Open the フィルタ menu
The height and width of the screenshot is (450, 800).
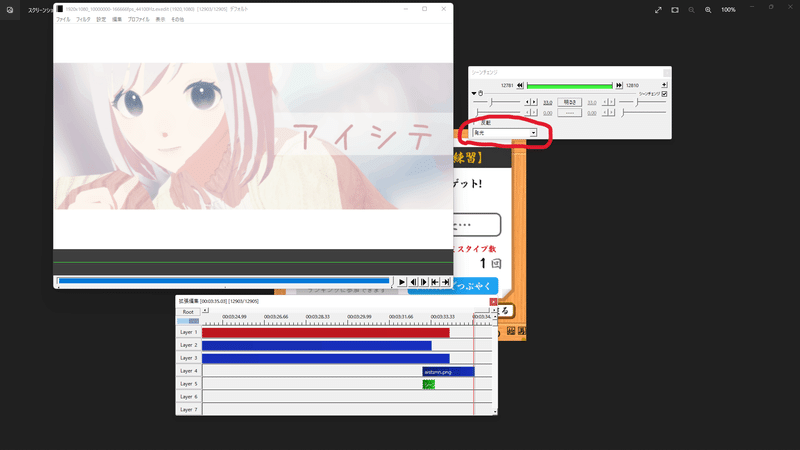coord(83,19)
